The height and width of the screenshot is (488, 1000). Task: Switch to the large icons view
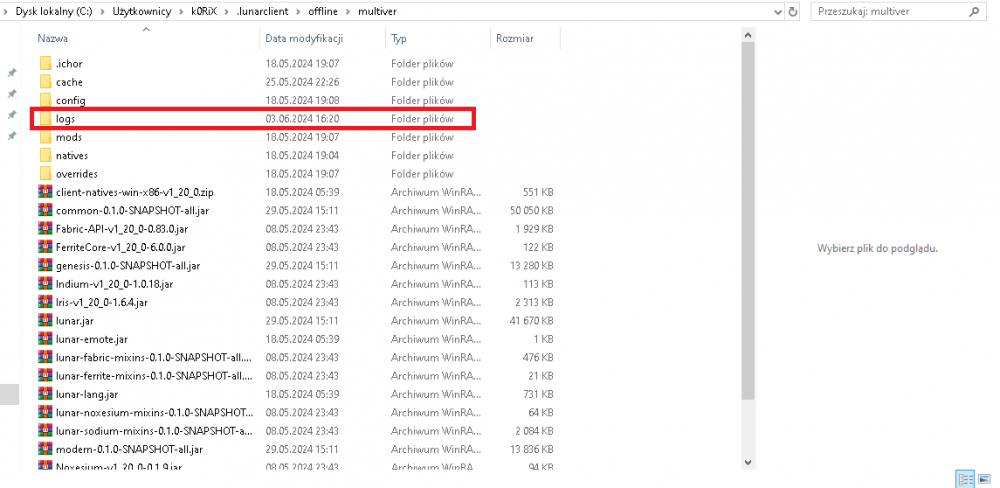coord(984,479)
